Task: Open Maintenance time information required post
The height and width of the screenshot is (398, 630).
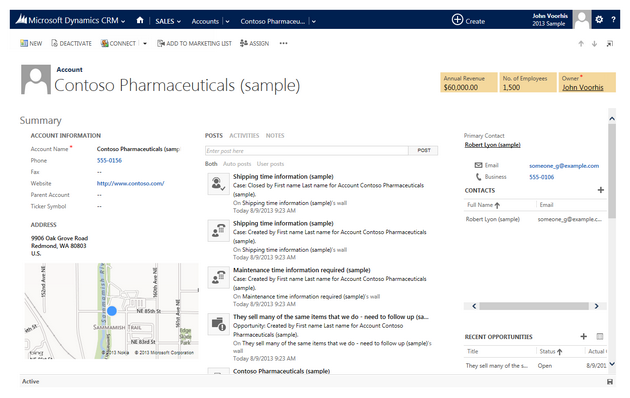Action: [x=302, y=270]
